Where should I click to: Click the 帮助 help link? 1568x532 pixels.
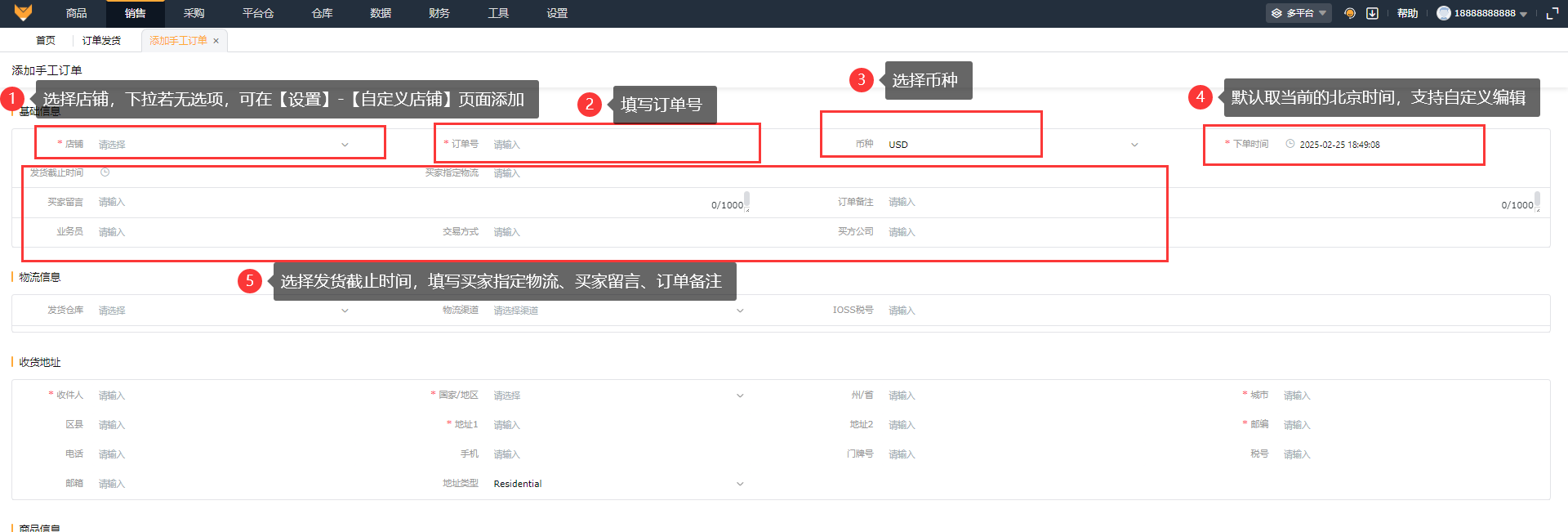(1407, 13)
